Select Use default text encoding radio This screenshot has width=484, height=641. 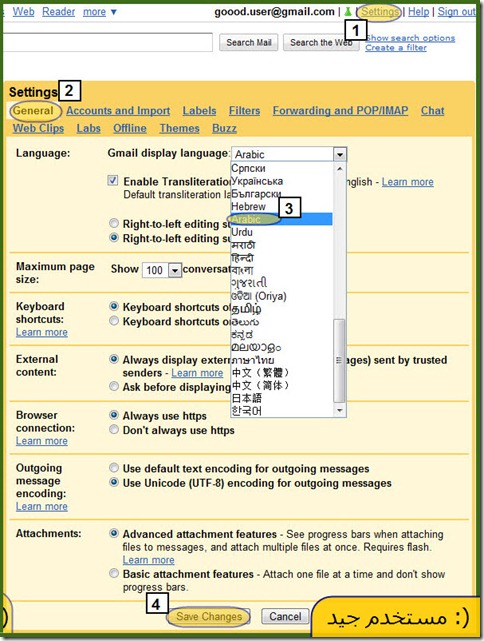click(114, 468)
